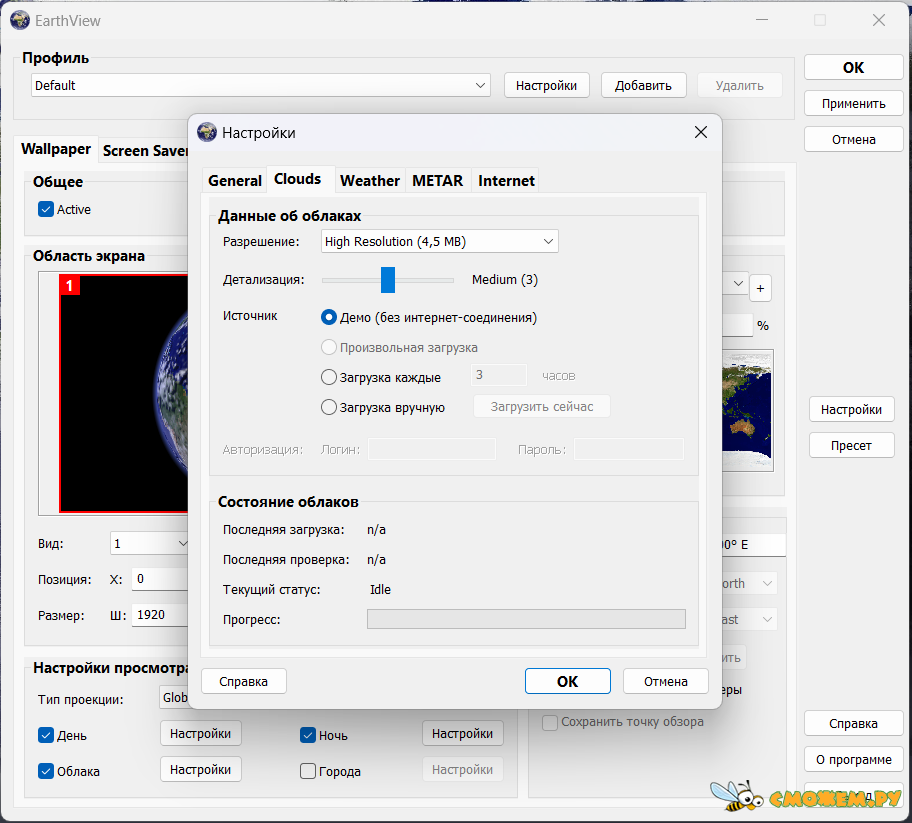This screenshot has height=823, width=912.
Task: Click the main window Справка button
Action: click(x=853, y=724)
